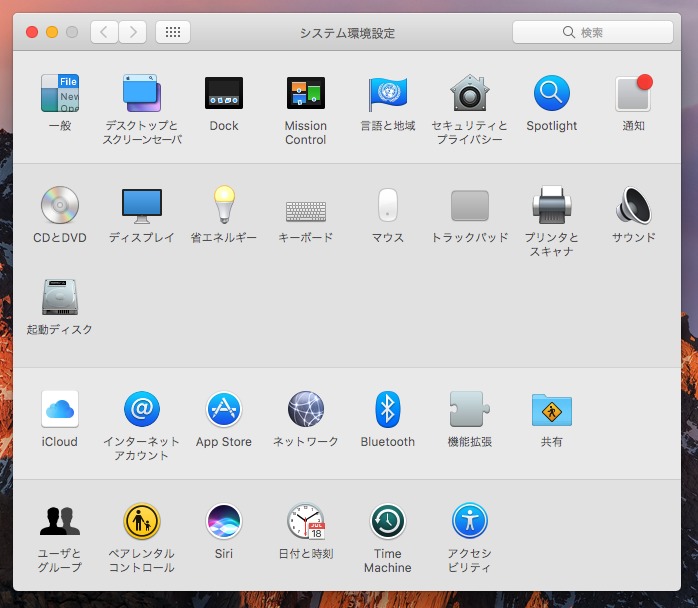
Task: Open CDとDVD preferences
Action: (x=60, y=205)
